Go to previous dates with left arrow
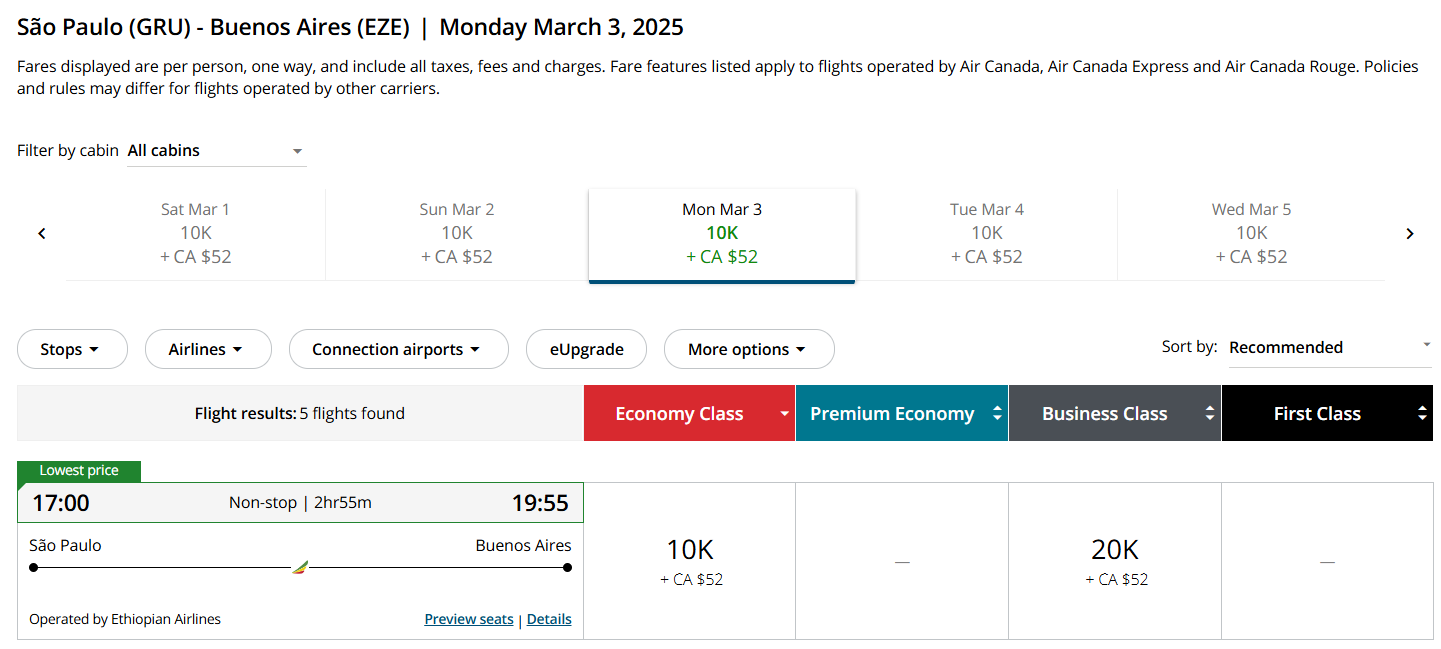This screenshot has width=1441, height=649. coord(42,234)
